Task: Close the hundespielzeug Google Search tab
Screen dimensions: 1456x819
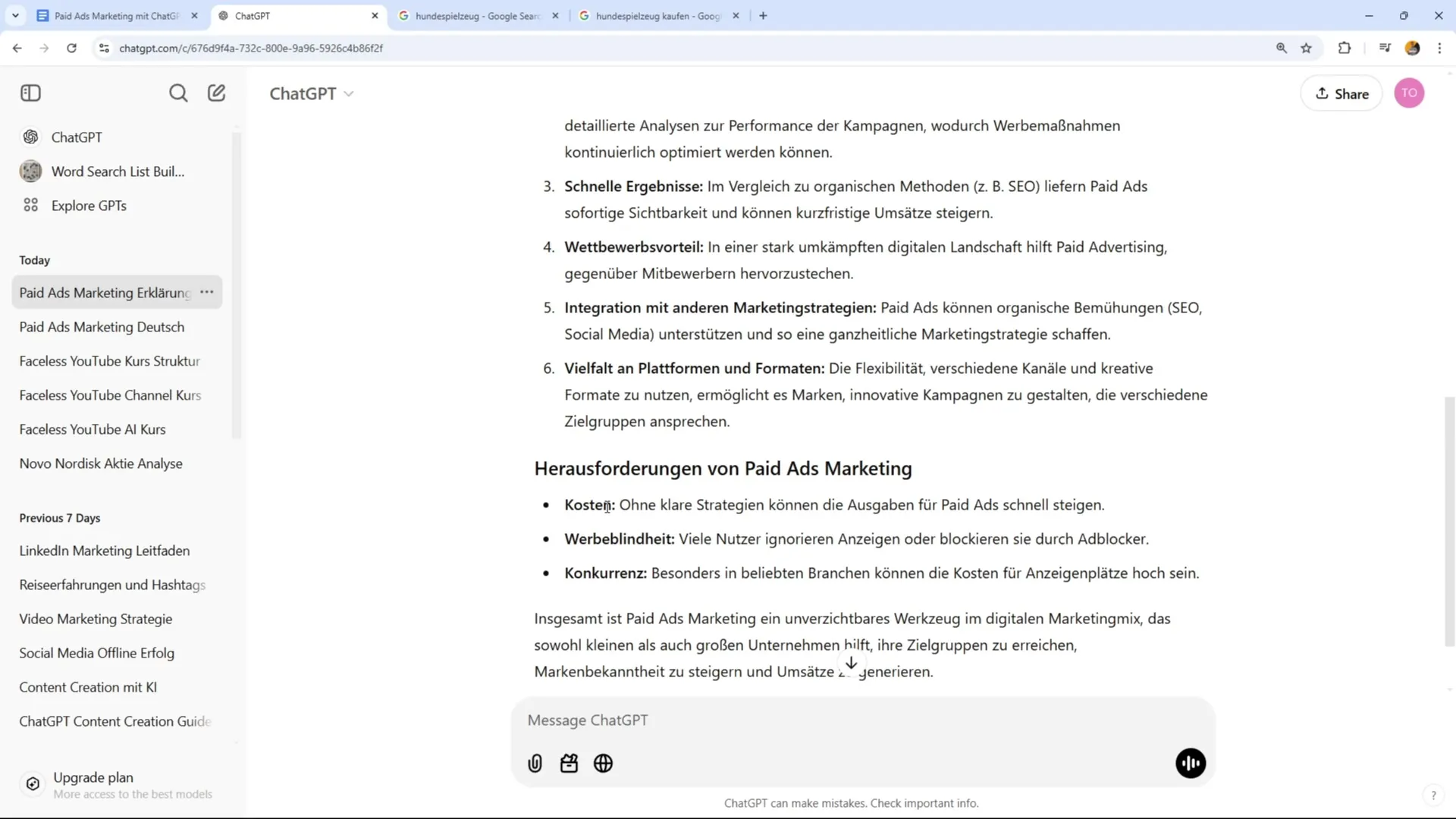Action: coord(555,15)
